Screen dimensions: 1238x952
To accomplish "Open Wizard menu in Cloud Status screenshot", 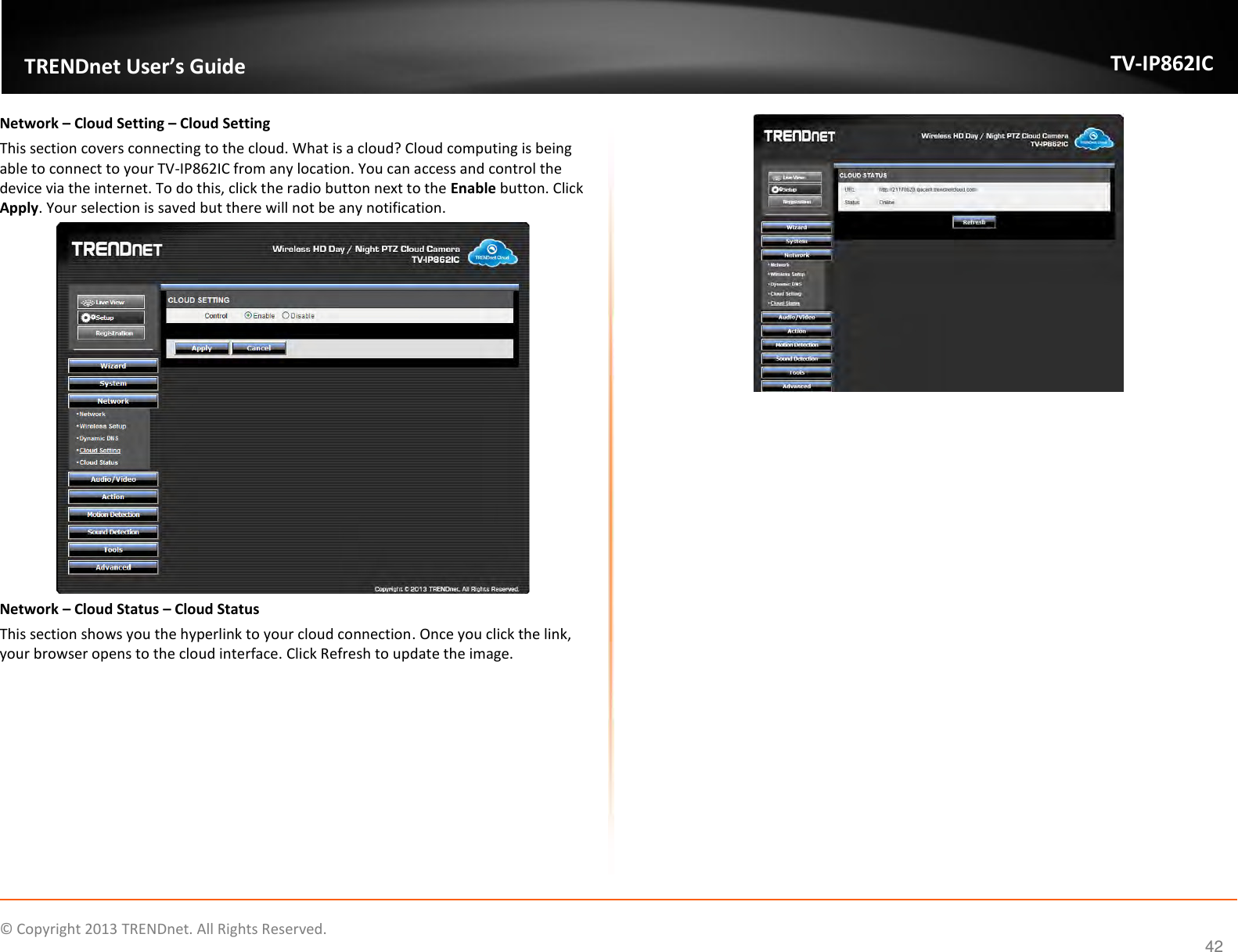I will coord(797,228).
